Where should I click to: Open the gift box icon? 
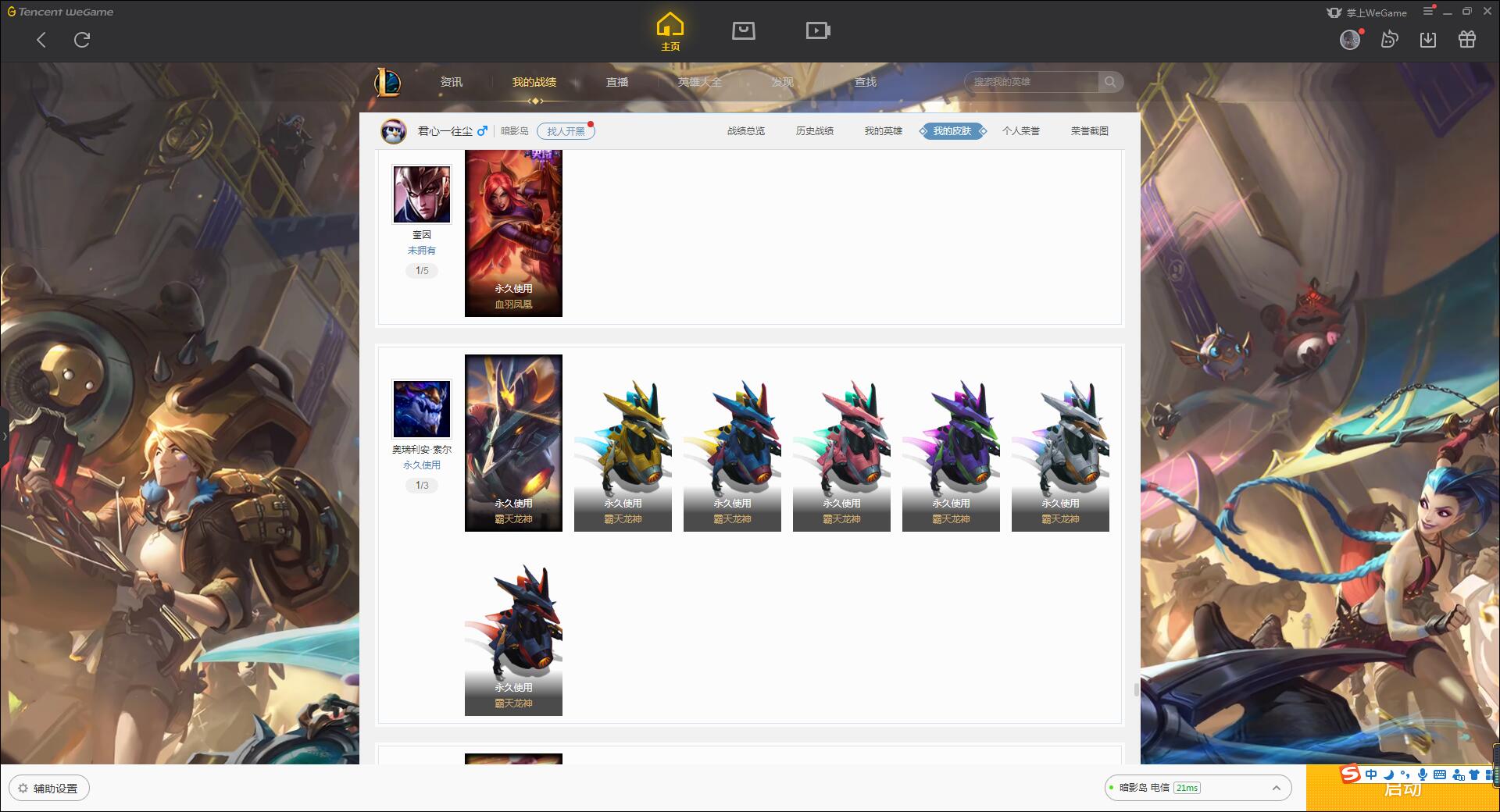[1467, 39]
